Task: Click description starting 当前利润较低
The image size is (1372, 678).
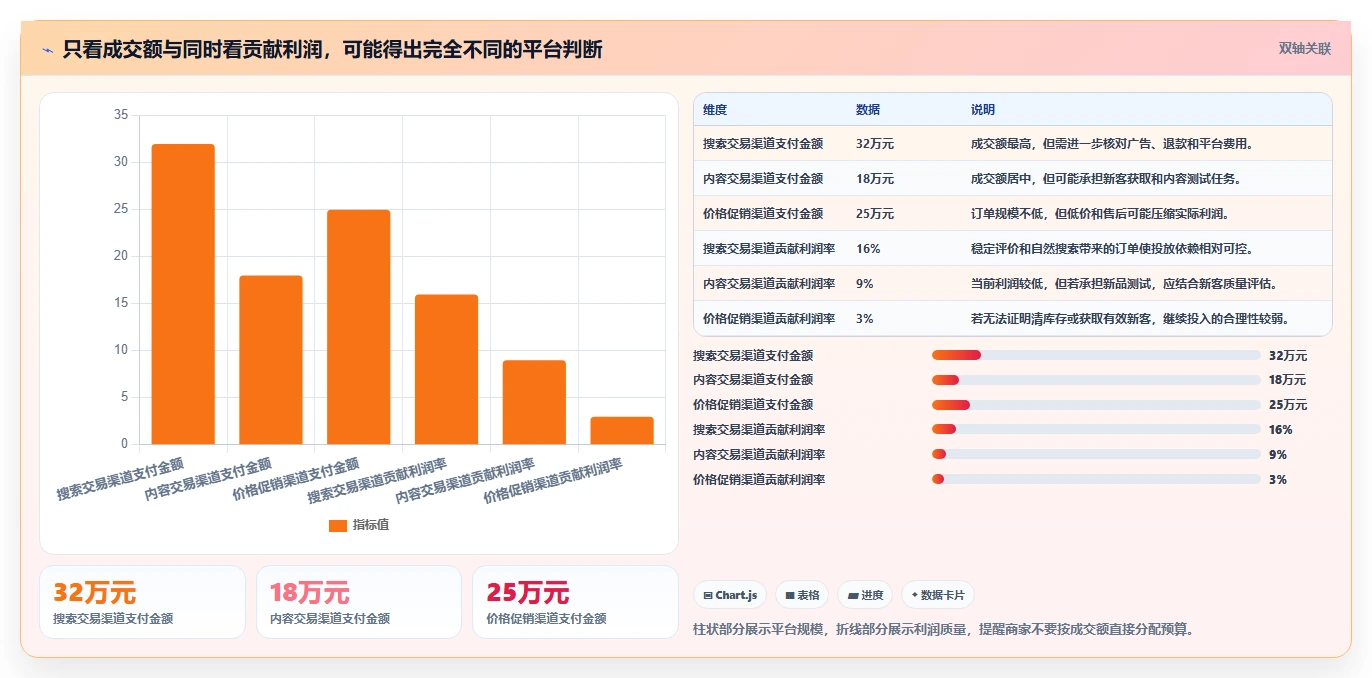Action: 1125,284
